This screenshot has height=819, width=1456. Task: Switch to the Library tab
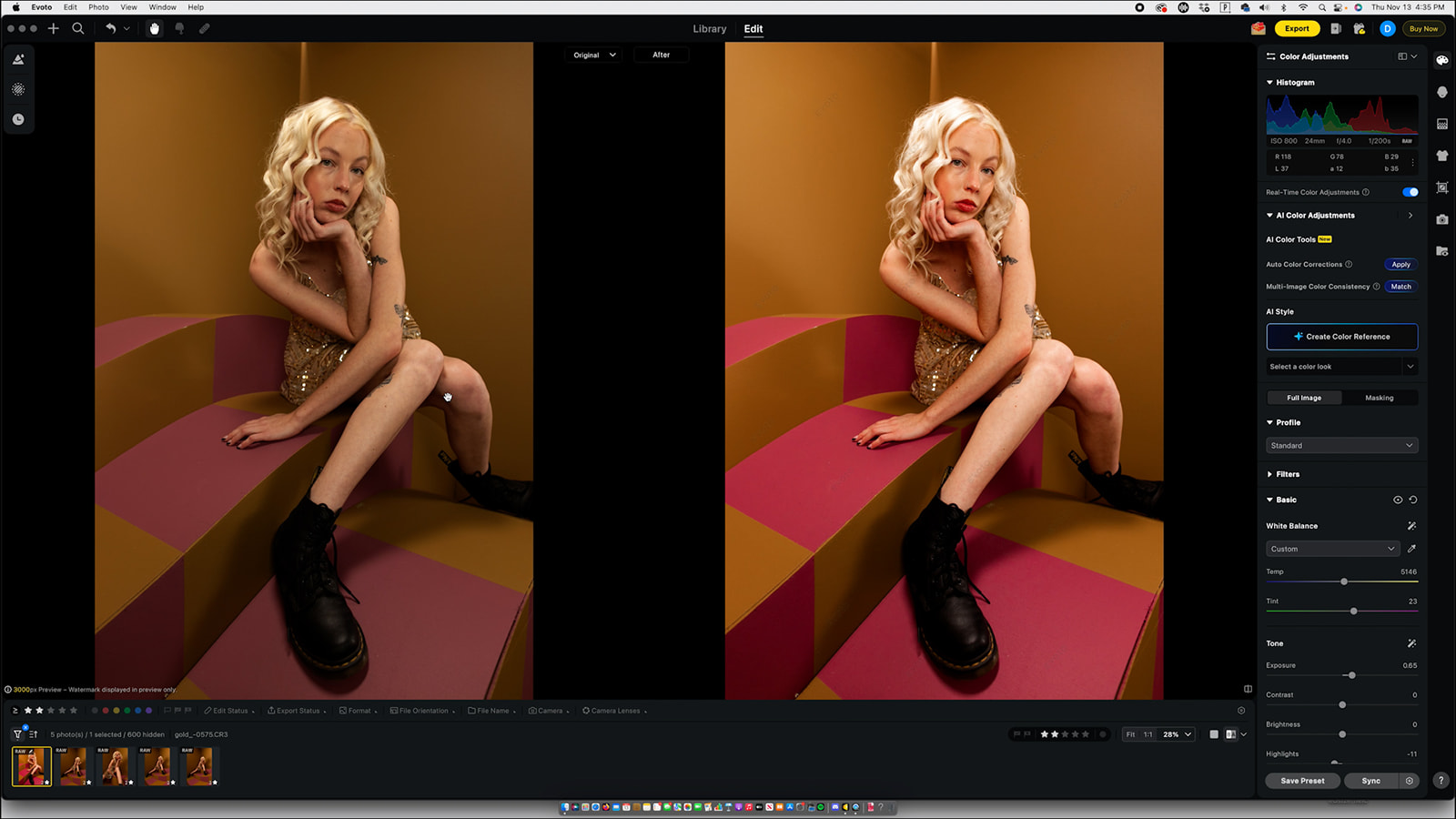[710, 28]
